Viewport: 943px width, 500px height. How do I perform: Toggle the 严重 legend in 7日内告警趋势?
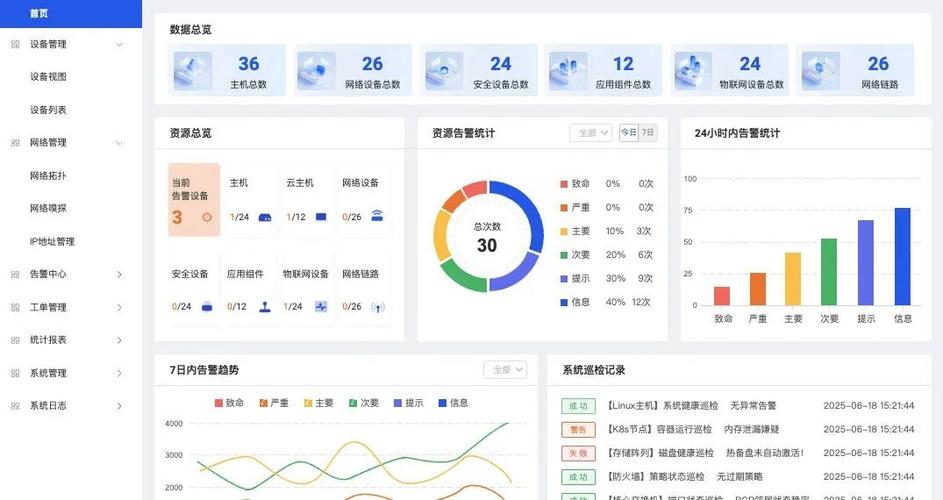click(274, 403)
